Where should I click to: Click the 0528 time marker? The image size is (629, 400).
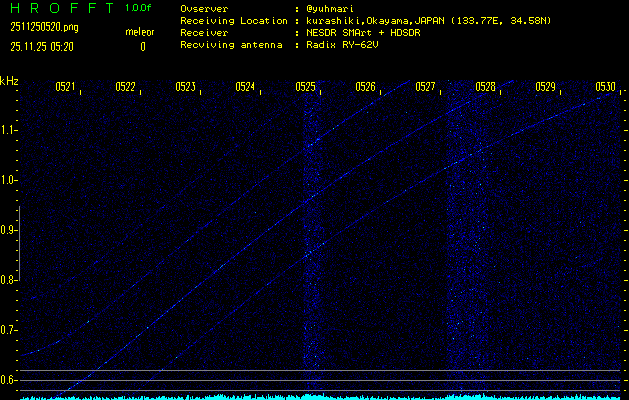[x=485, y=87]
